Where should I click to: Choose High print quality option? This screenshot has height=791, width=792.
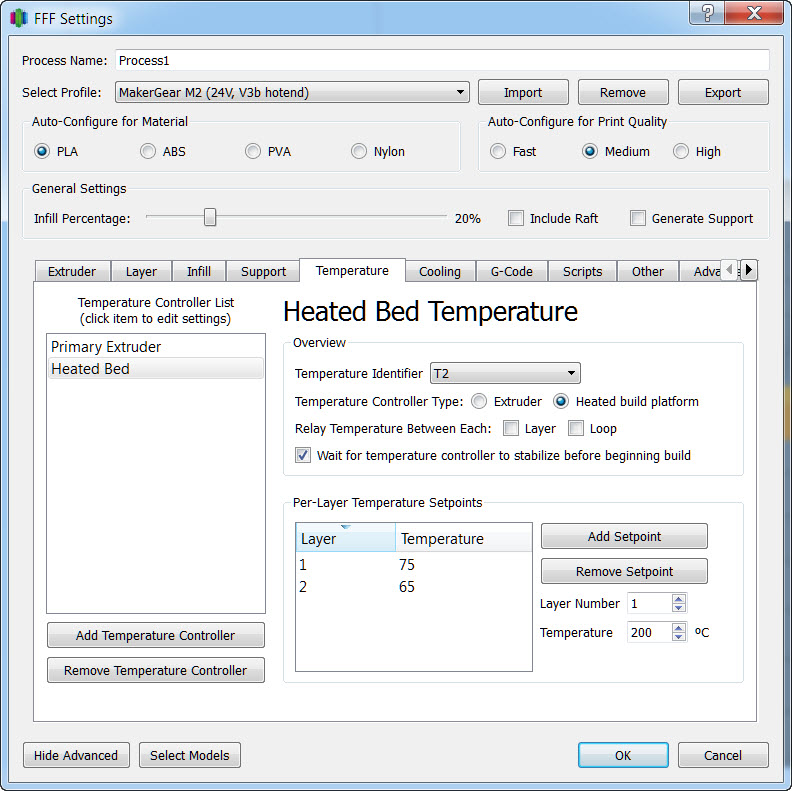coord(681,152)
